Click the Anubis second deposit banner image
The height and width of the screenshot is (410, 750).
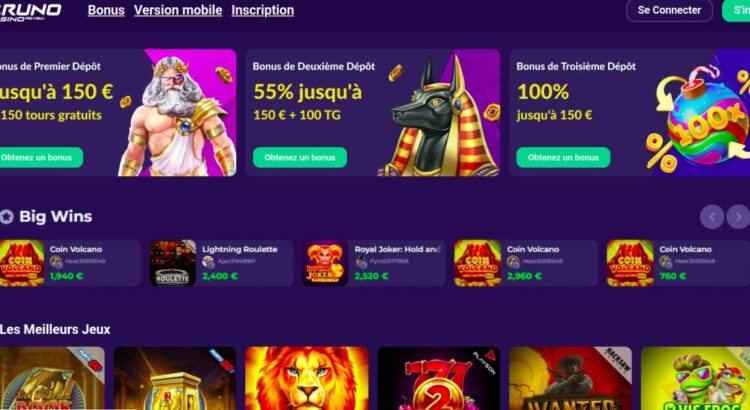tap(440, 115)
